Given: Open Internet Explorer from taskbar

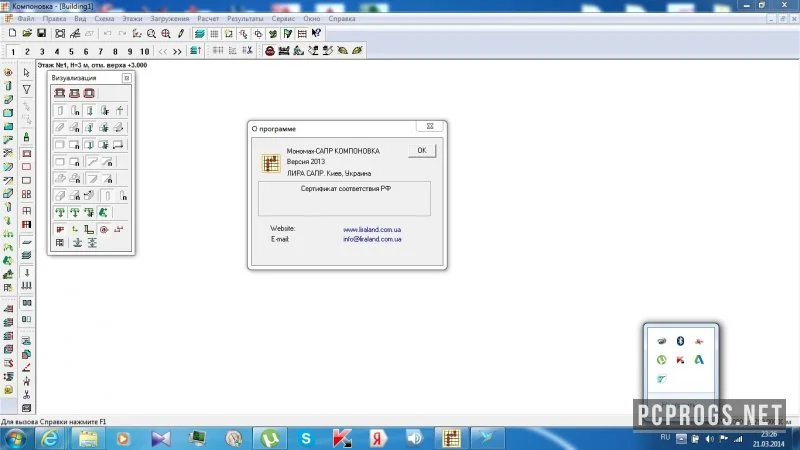Looking at the screenshot, I should point(50,438).
